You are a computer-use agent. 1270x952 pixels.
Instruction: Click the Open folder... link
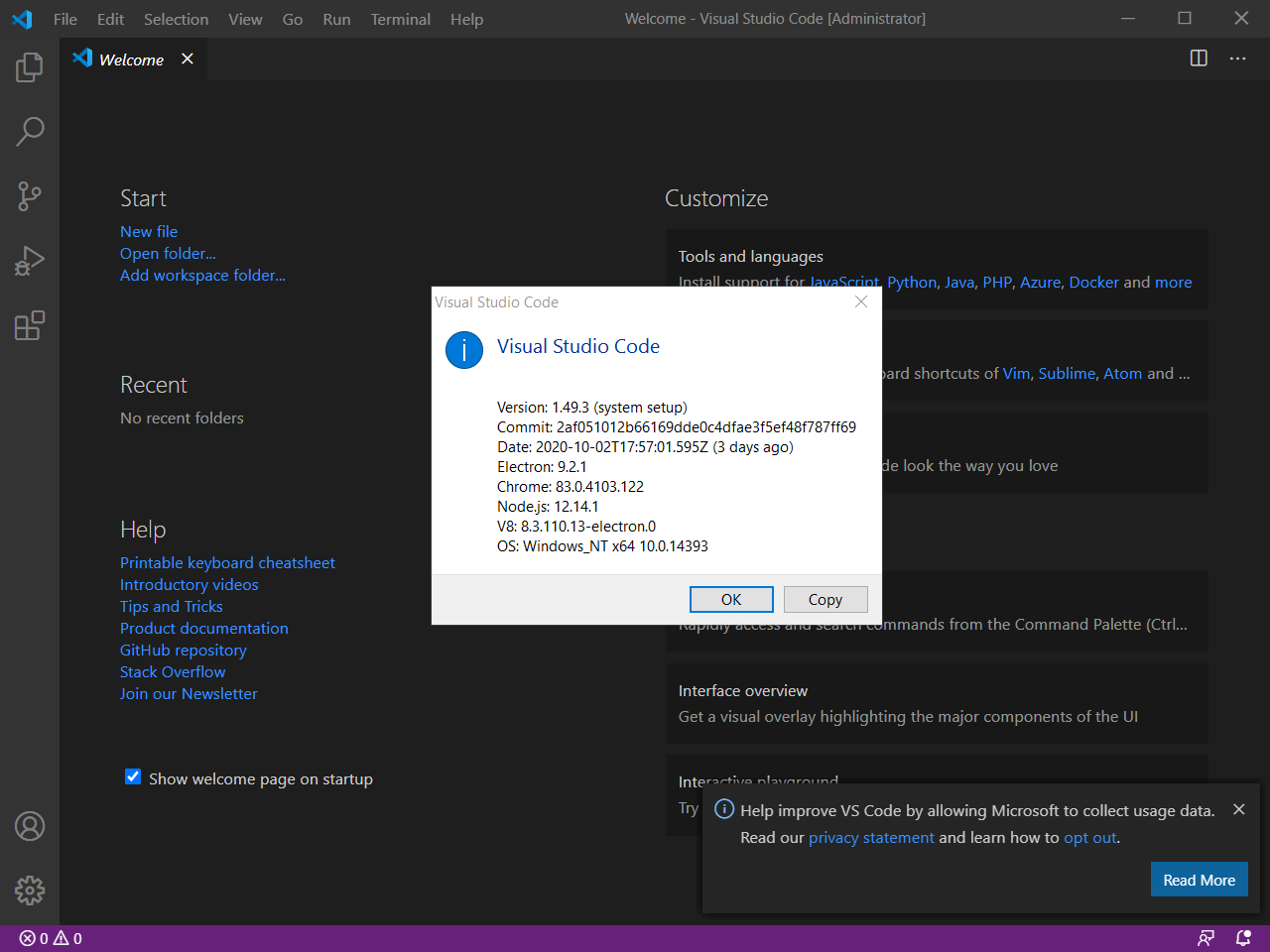click(x=168, y=253)
